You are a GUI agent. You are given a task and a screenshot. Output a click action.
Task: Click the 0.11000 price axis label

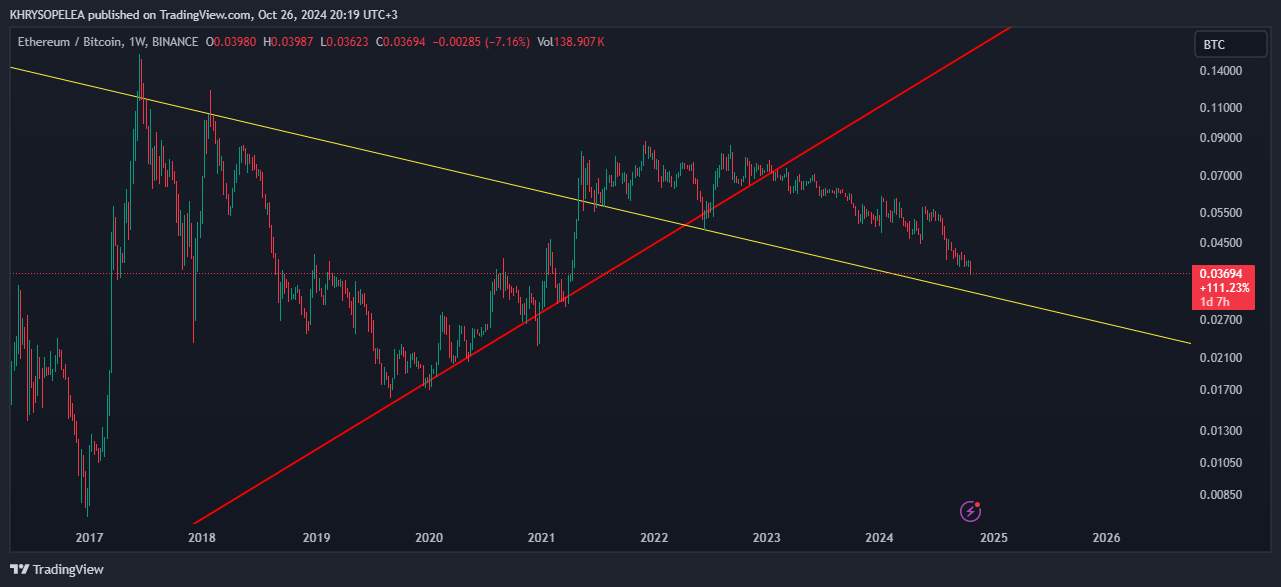(x=1220, y=107)
